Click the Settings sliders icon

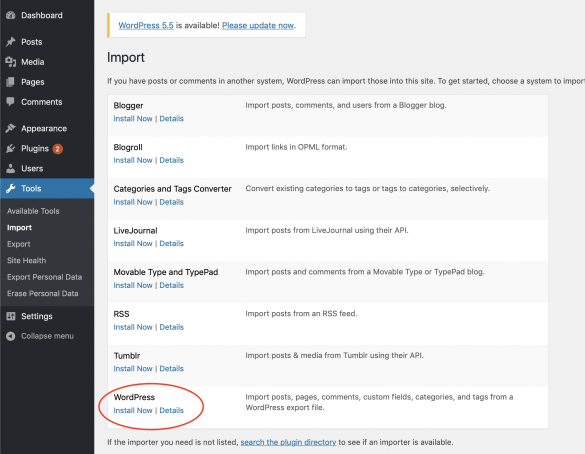pyautogui.click(x=11, y=316)
